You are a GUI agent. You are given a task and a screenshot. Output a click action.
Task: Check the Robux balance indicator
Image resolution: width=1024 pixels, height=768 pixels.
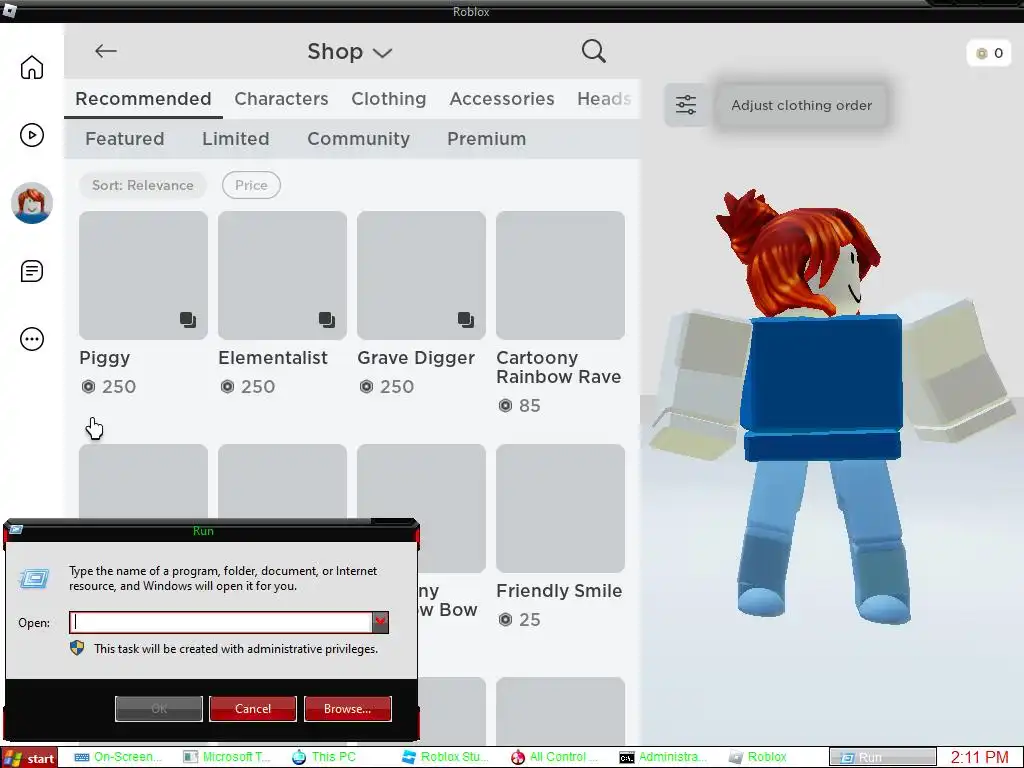(989, 53)
